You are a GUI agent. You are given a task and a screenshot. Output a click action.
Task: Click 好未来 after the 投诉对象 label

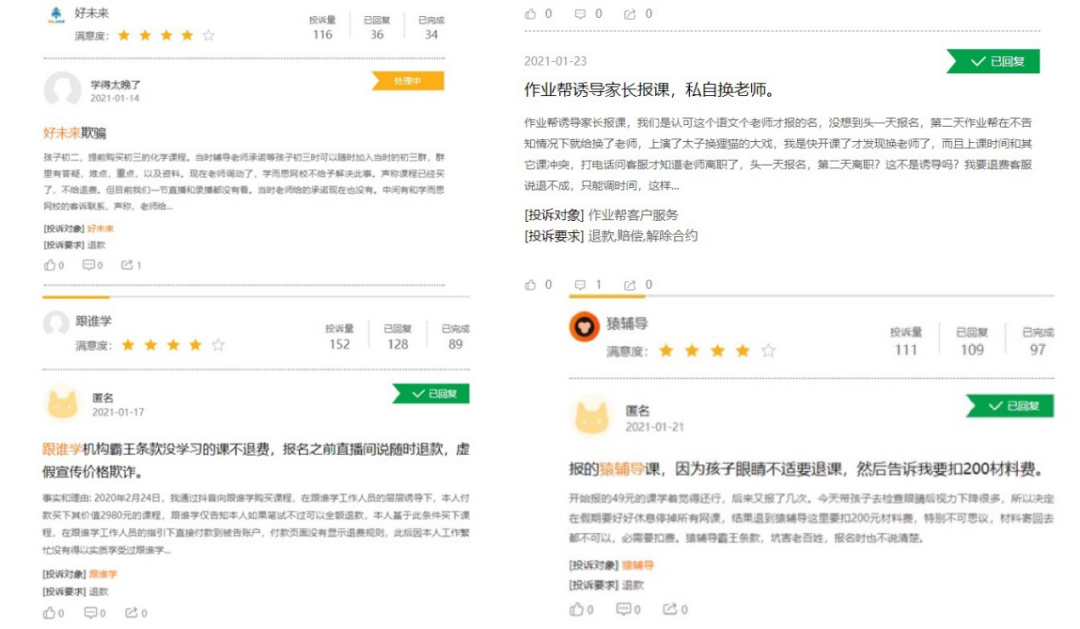(x=101, y=229)
